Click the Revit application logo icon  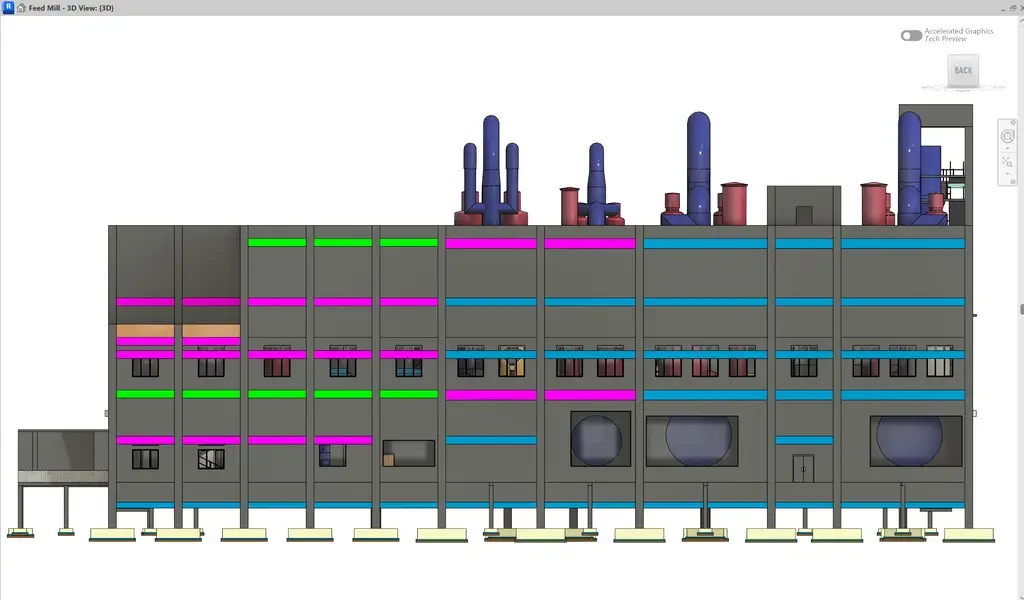click(x=8, y=7)
